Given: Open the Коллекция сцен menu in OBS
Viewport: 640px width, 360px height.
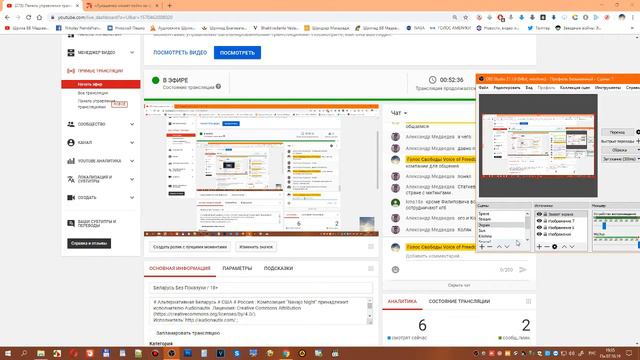Looking at the screenshot, I should pyautogui.click(x=575, y=88).
